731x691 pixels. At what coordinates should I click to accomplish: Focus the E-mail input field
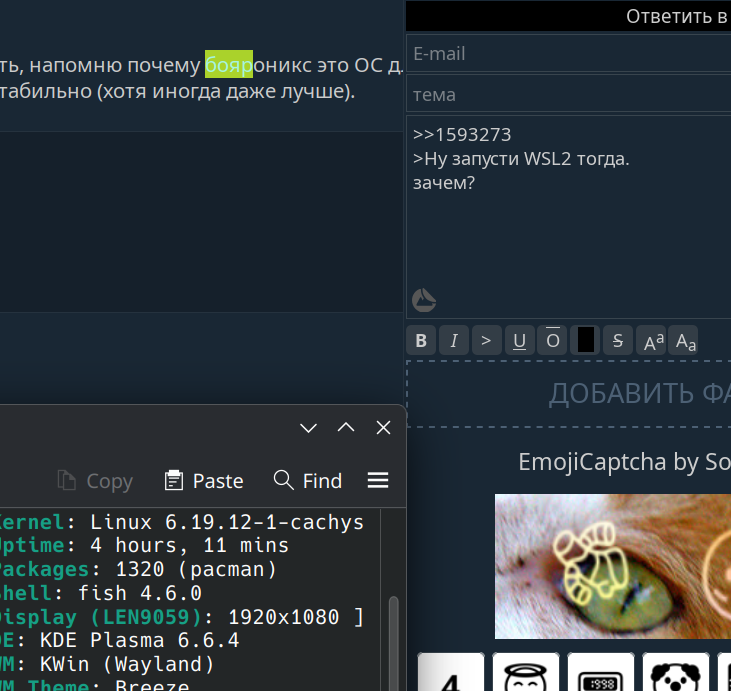click(x=569, y=54)
